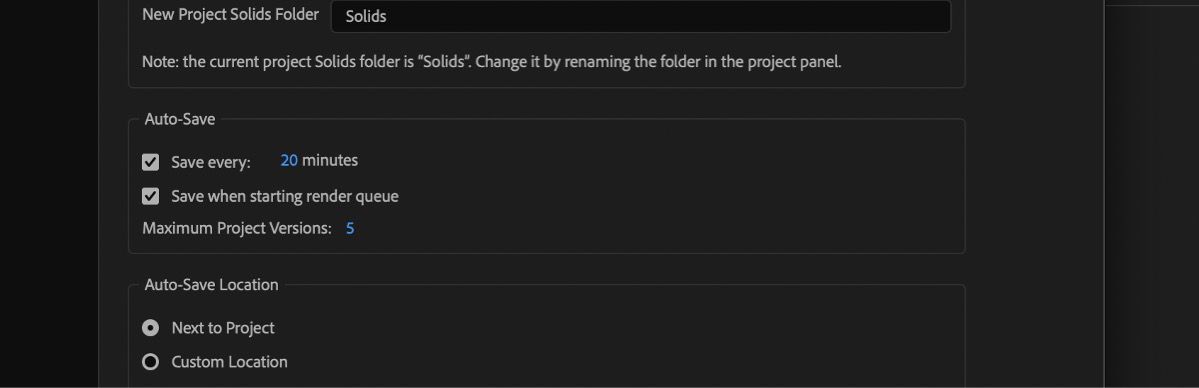
Task: Click the 20 minutes auto-save interval value
Action: tap(289, 161)
